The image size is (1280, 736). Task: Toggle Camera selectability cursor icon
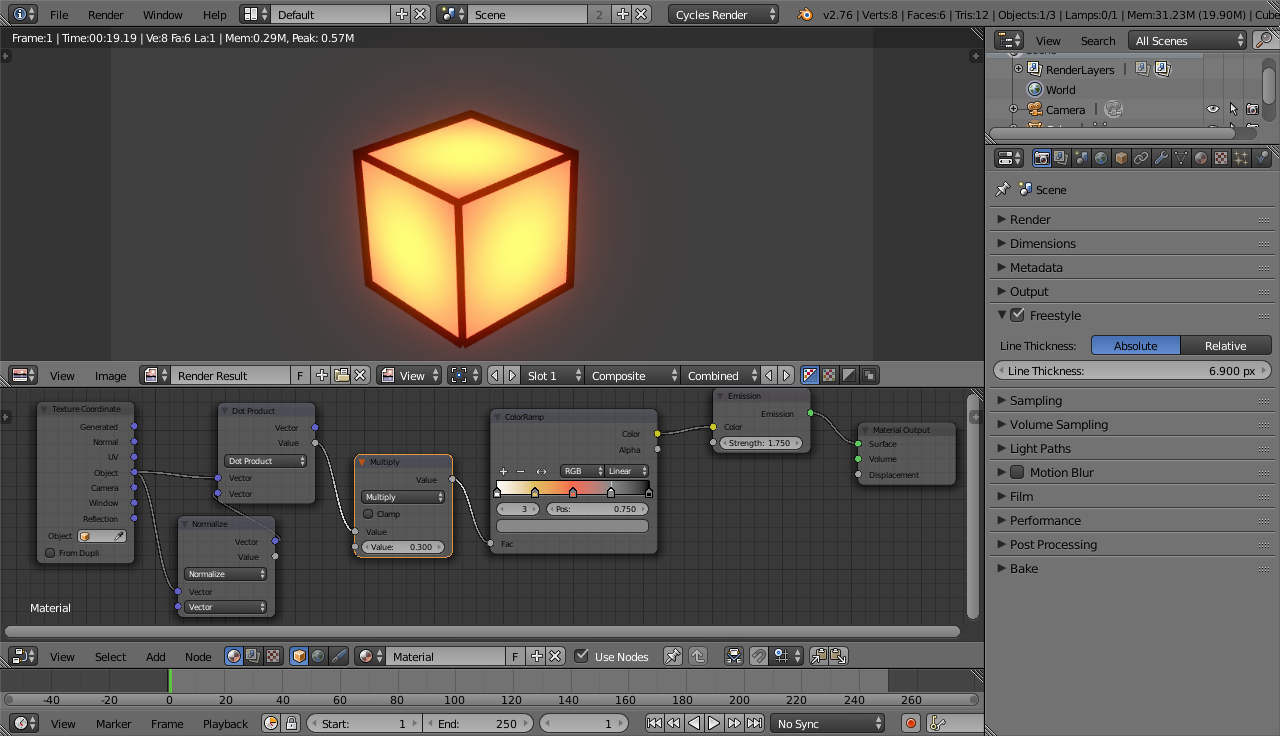pos(1233,109)
